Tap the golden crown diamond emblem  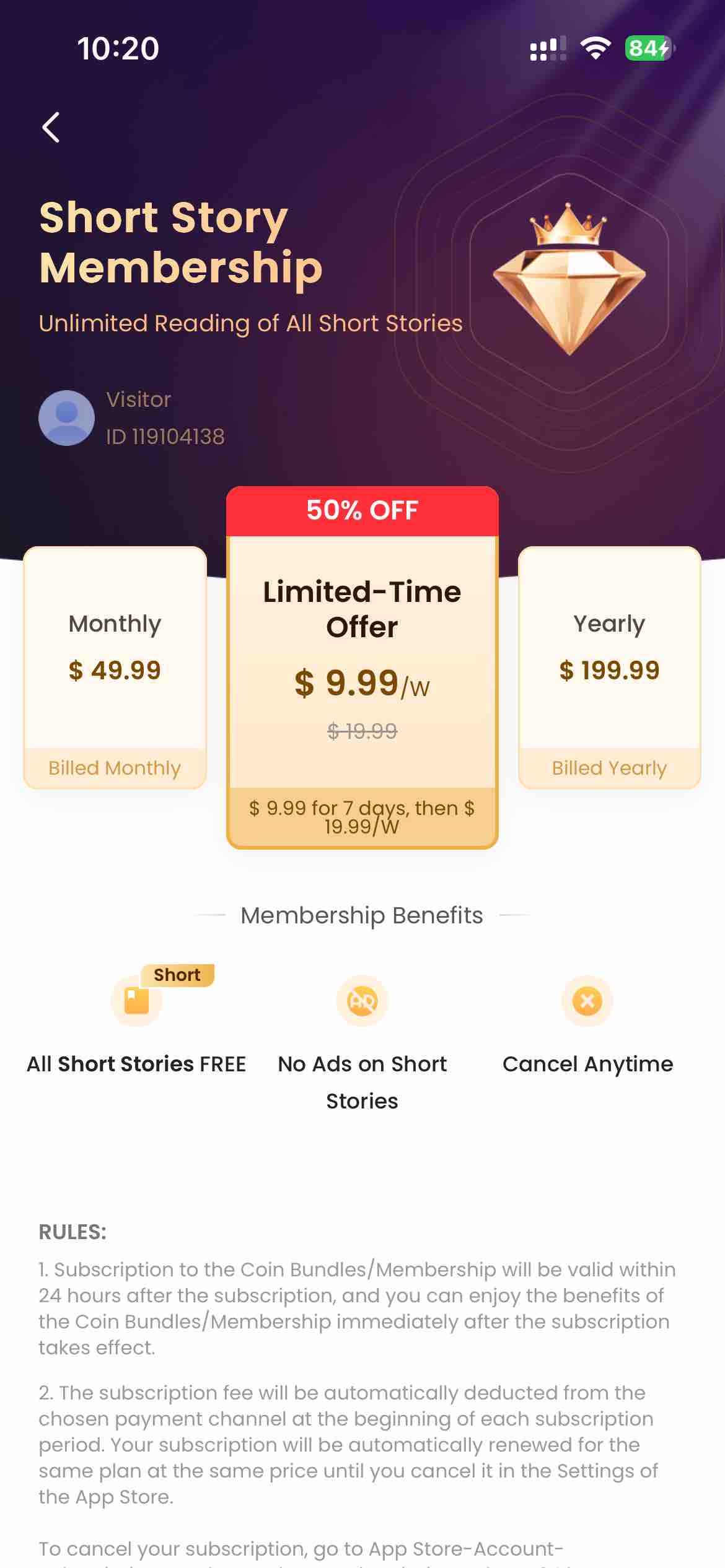click(x=569, y=279)
